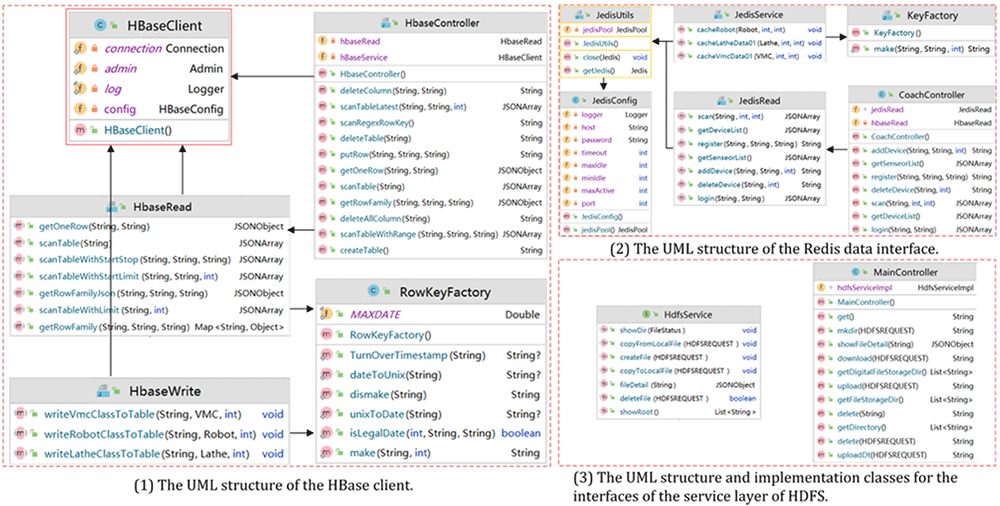This screenshot has height=506, width=1000.
Task: Select uploadDt(HDFSREQUEST) in MainController
Action: click(882, 454)
